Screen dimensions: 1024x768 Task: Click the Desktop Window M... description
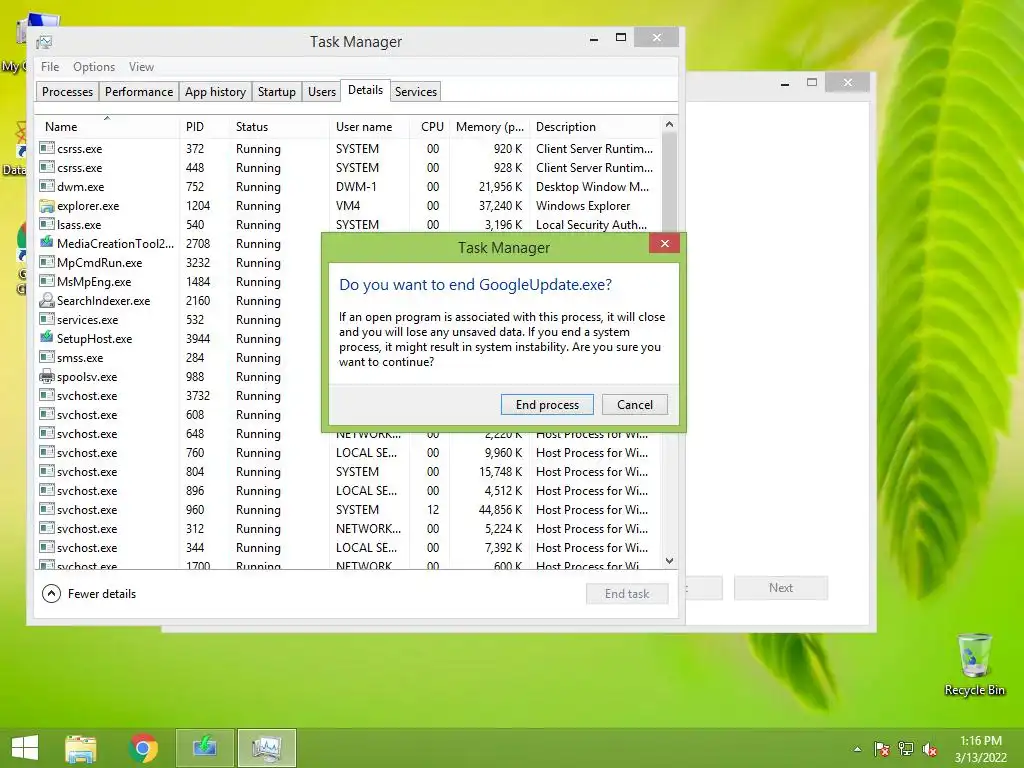(x=592, y=187)
